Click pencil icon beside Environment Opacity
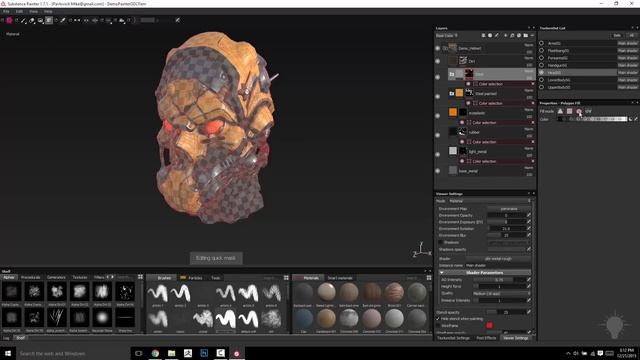640x360 pixels. point(529,215)
